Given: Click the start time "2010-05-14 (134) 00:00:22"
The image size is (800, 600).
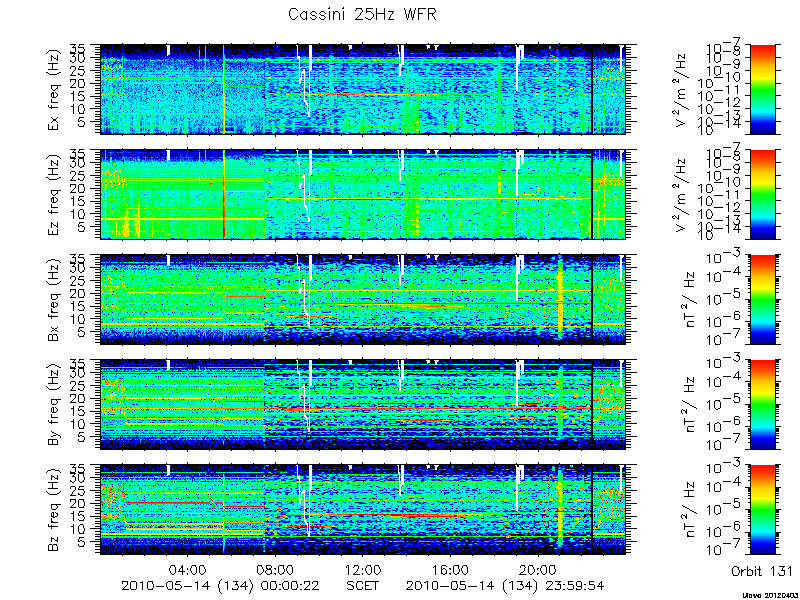Looking at the screenshot, I should [x=220, y=585].
